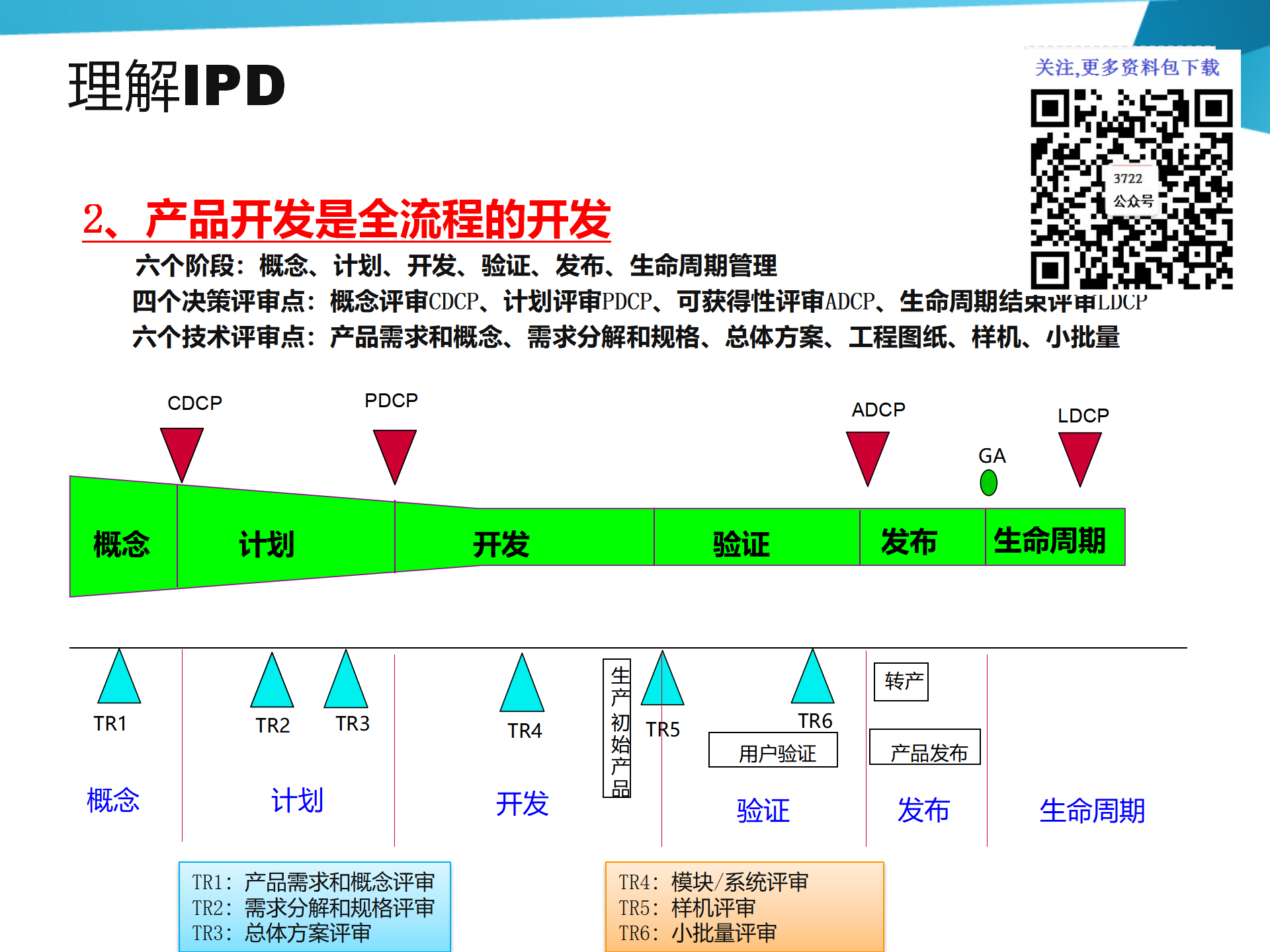This screenshot has height=952, width=1270.
Task: Click the 转产 labeled box
Action: (x=901, y=681)
